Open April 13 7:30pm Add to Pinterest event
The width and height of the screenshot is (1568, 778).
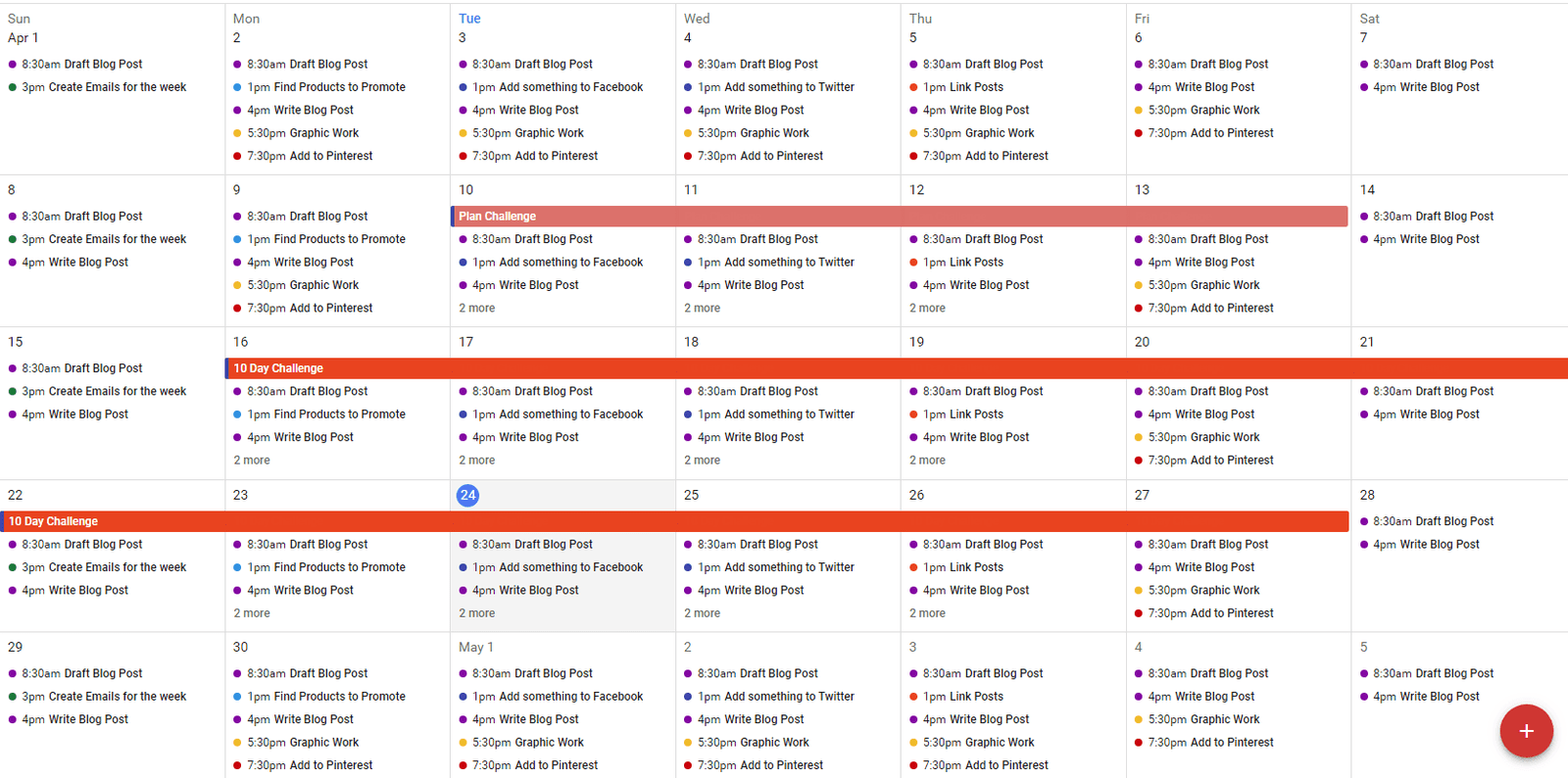coord(1204,308)
